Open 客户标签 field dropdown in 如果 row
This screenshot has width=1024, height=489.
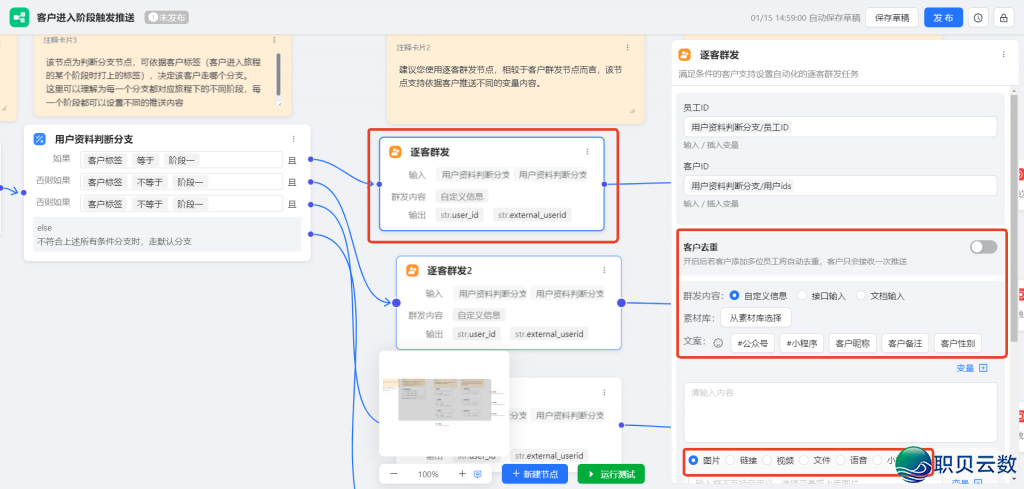[104, 160]
